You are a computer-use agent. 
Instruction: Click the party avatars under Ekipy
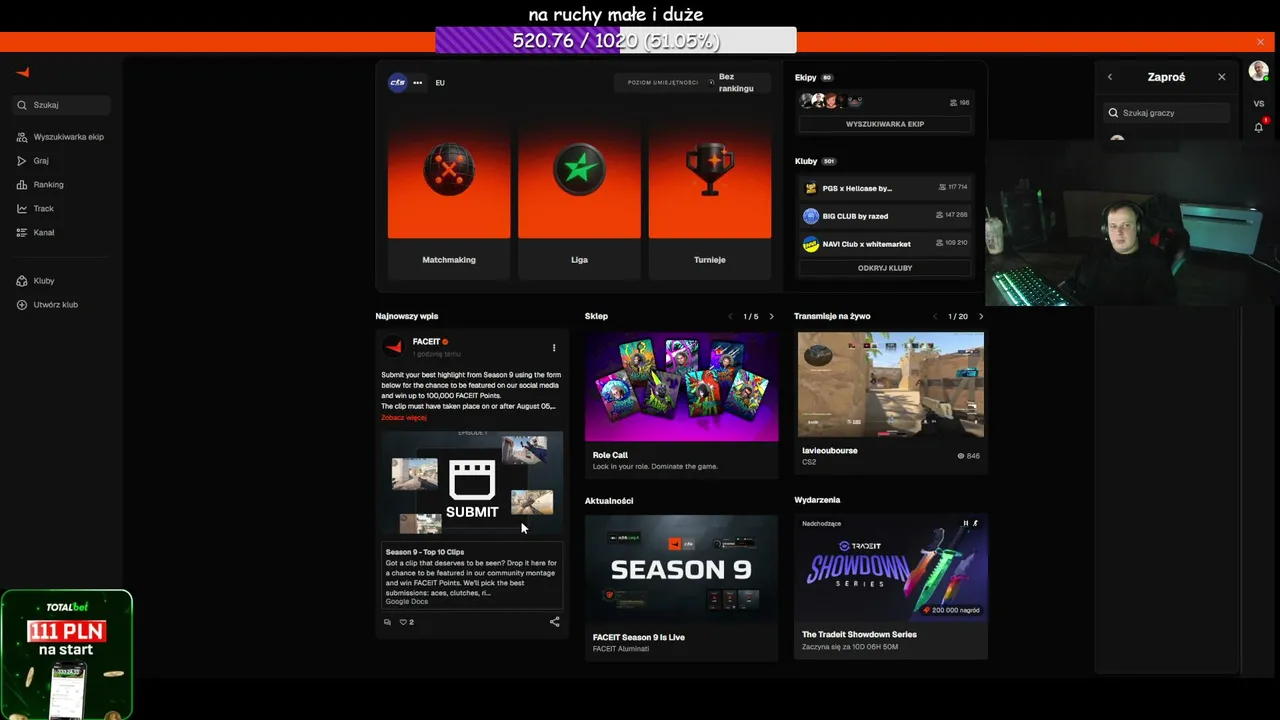tap(830, 101)
